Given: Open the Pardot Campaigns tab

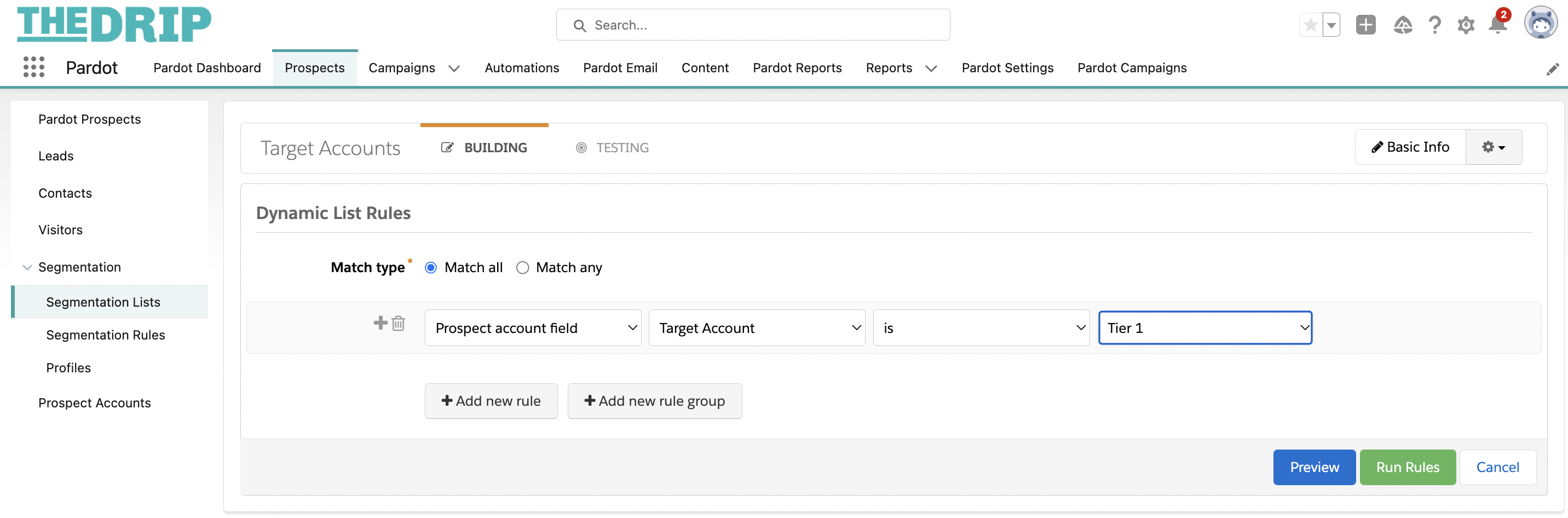Looking at the screenshot, I should coord(1132,67).
